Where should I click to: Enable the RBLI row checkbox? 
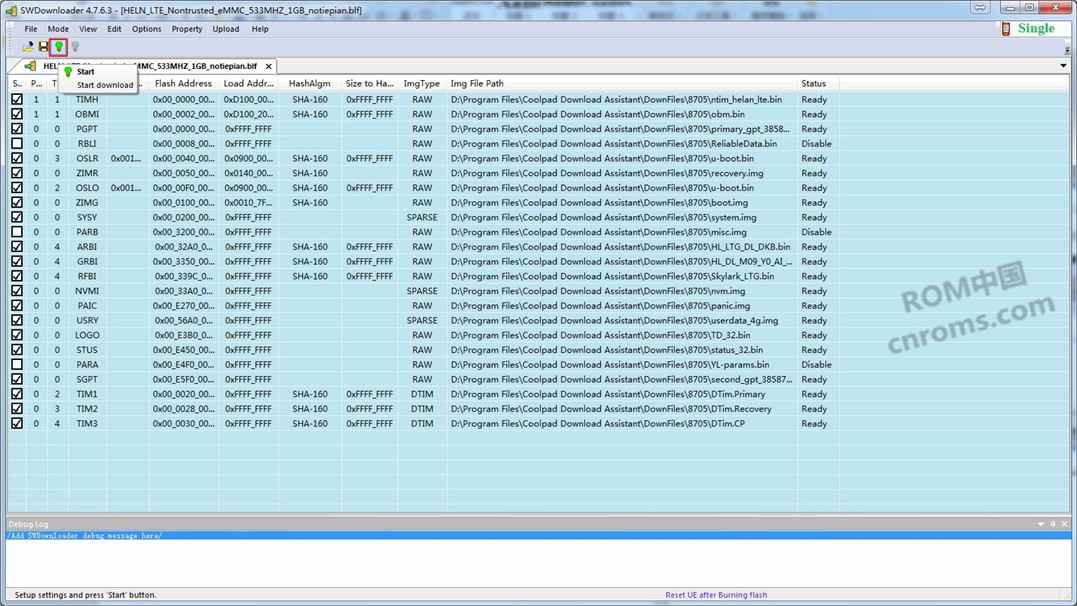point(17,144)
